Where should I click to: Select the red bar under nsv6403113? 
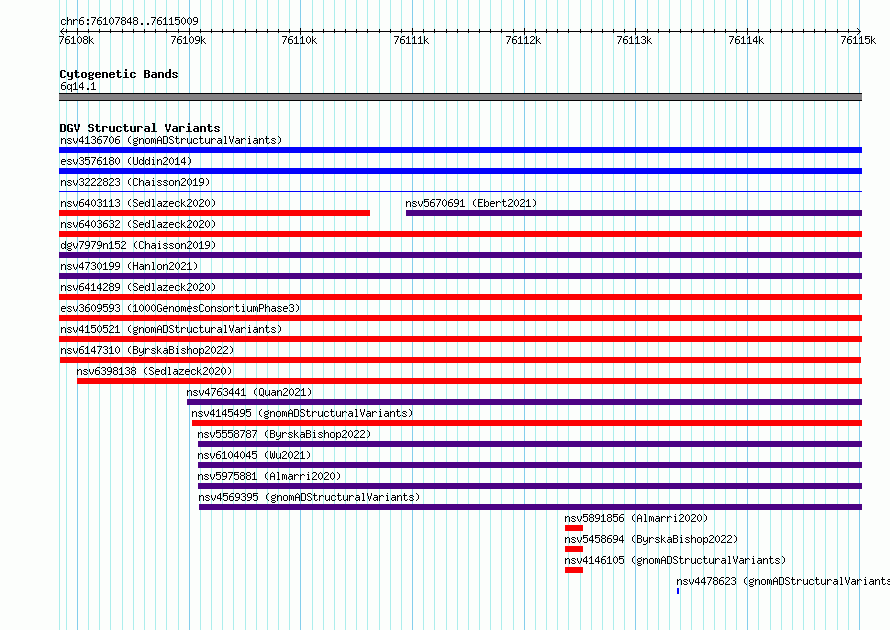[x=215, y=213]
